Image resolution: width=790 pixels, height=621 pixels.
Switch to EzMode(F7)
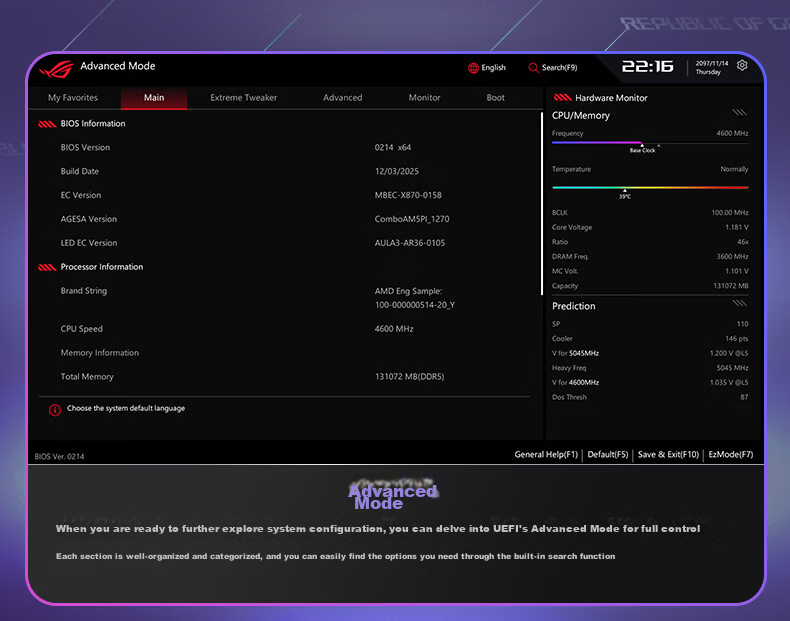pos(731,454)
